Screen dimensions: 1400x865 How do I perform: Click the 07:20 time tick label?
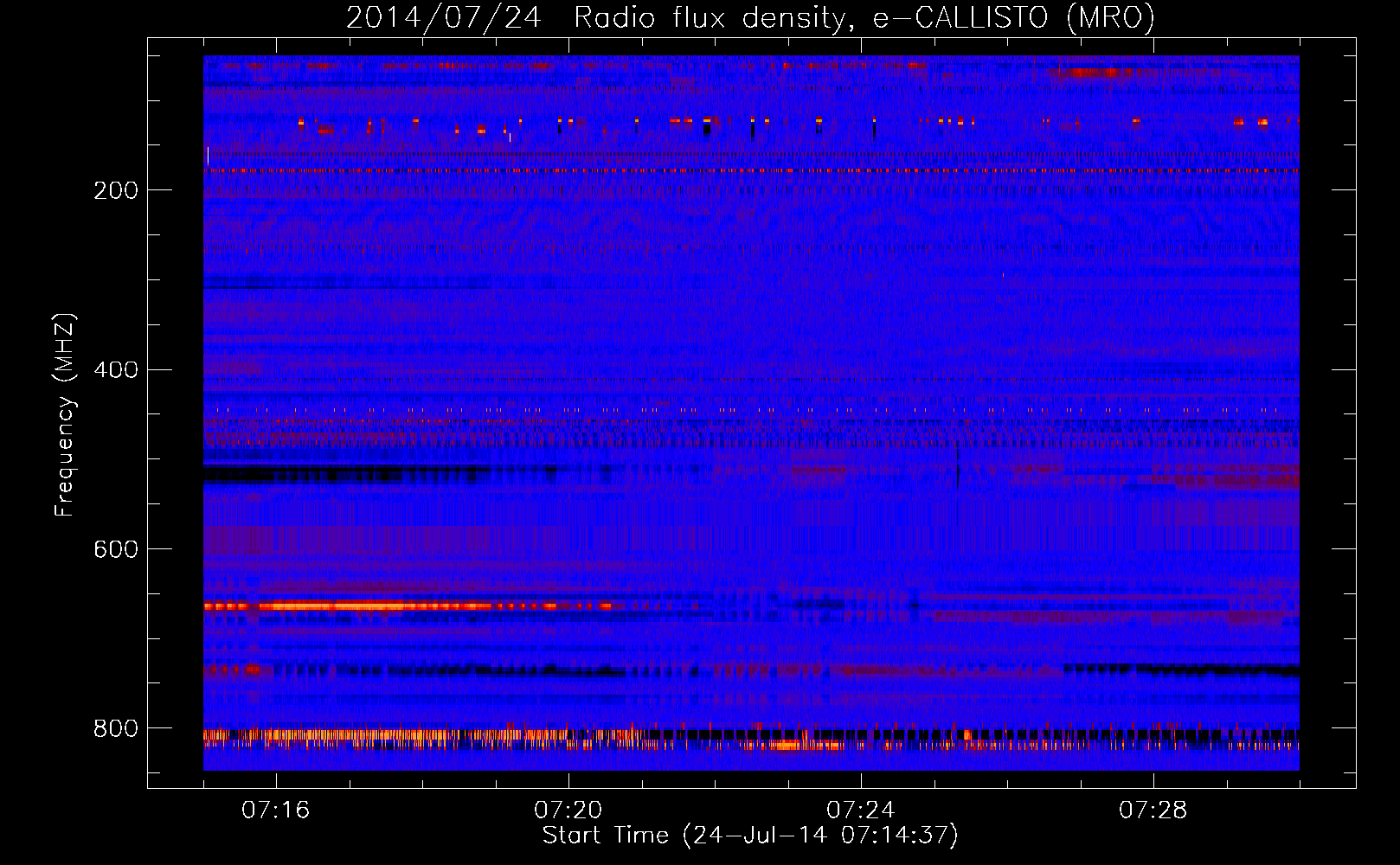[x=568, y=810]
